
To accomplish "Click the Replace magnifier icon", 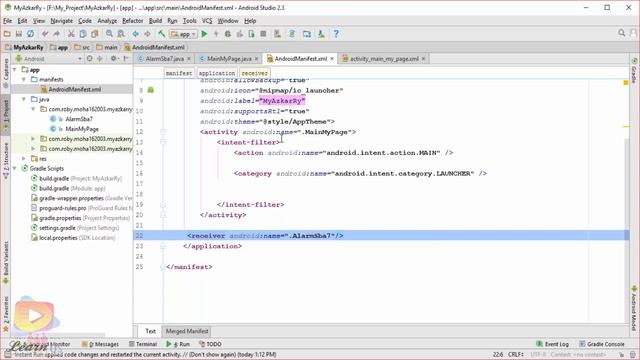I will [x=121, y=34].
